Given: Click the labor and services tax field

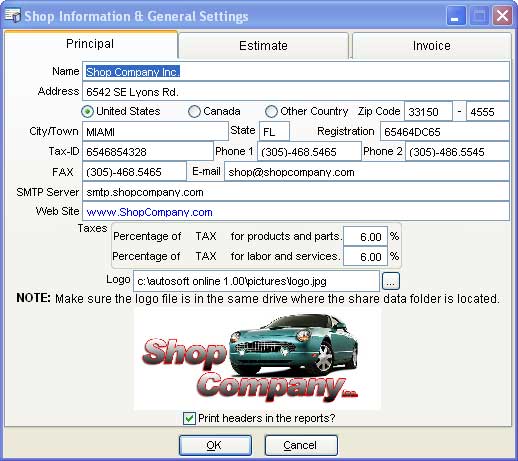Looking at the screenshot, I should [x=366, y=256].
